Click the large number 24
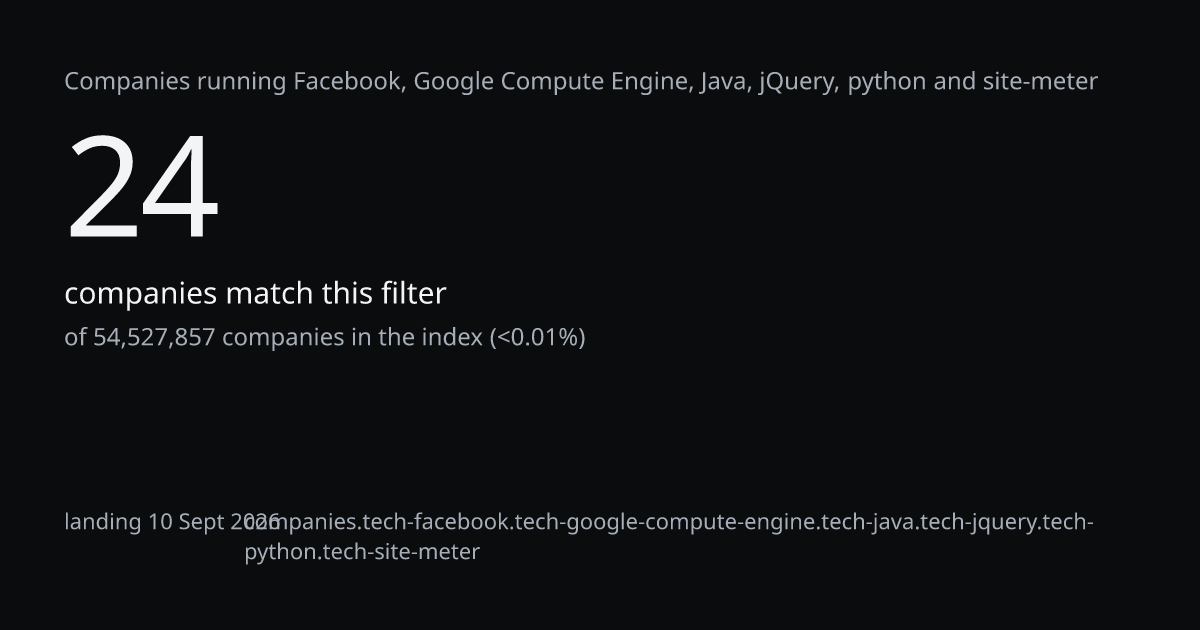 pos(142,188)
